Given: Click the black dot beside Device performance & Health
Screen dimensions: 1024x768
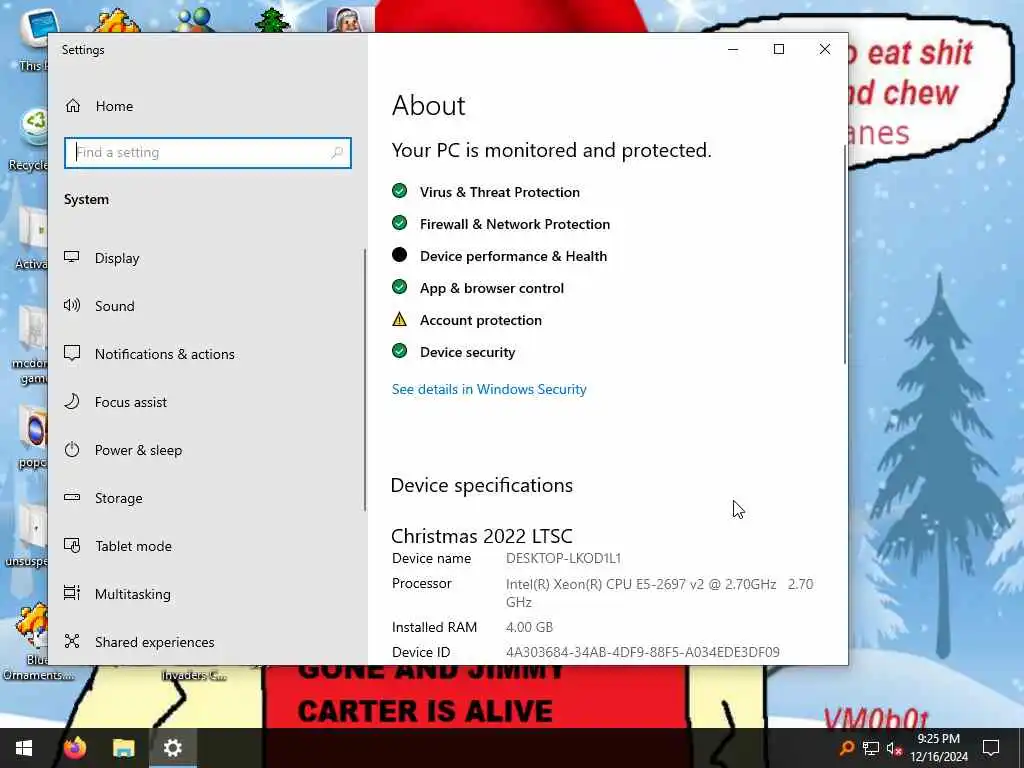Looking at the screenshot, I should [x=399, y=255].
